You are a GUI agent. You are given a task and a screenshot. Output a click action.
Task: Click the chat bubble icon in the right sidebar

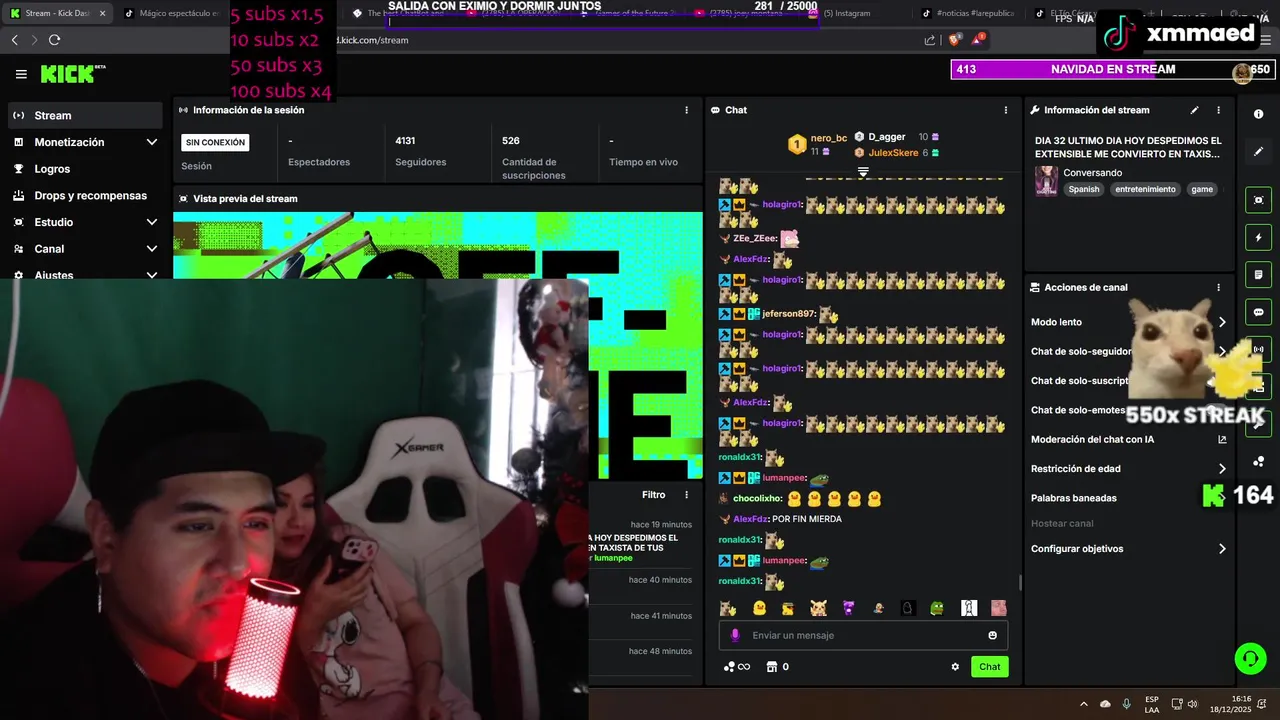pos(1259,312)
